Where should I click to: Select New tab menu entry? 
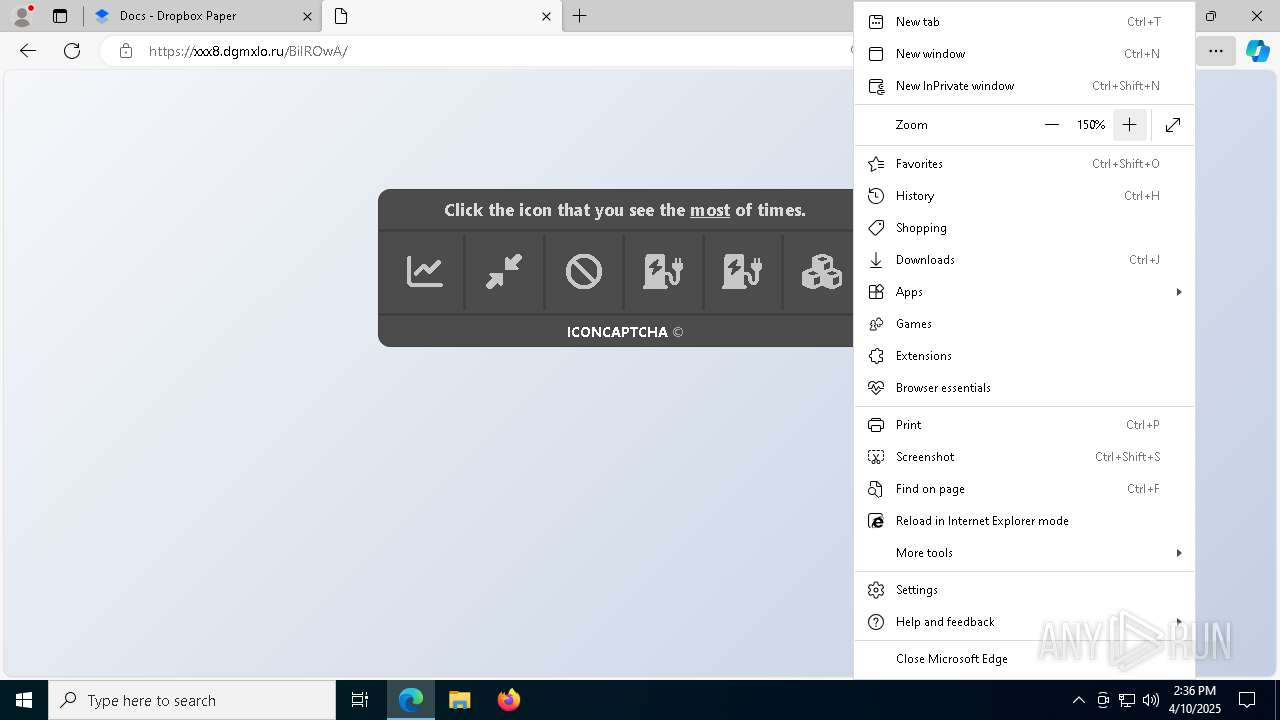[1024, 22]
